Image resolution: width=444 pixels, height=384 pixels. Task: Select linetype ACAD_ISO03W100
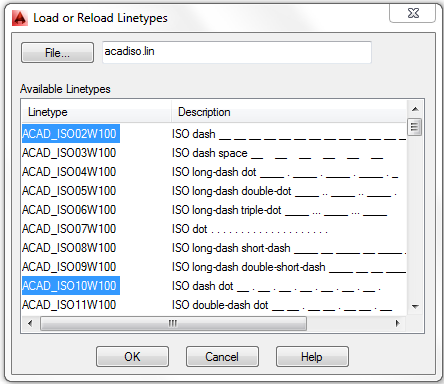pyautogui.click(x=69, y=153)
